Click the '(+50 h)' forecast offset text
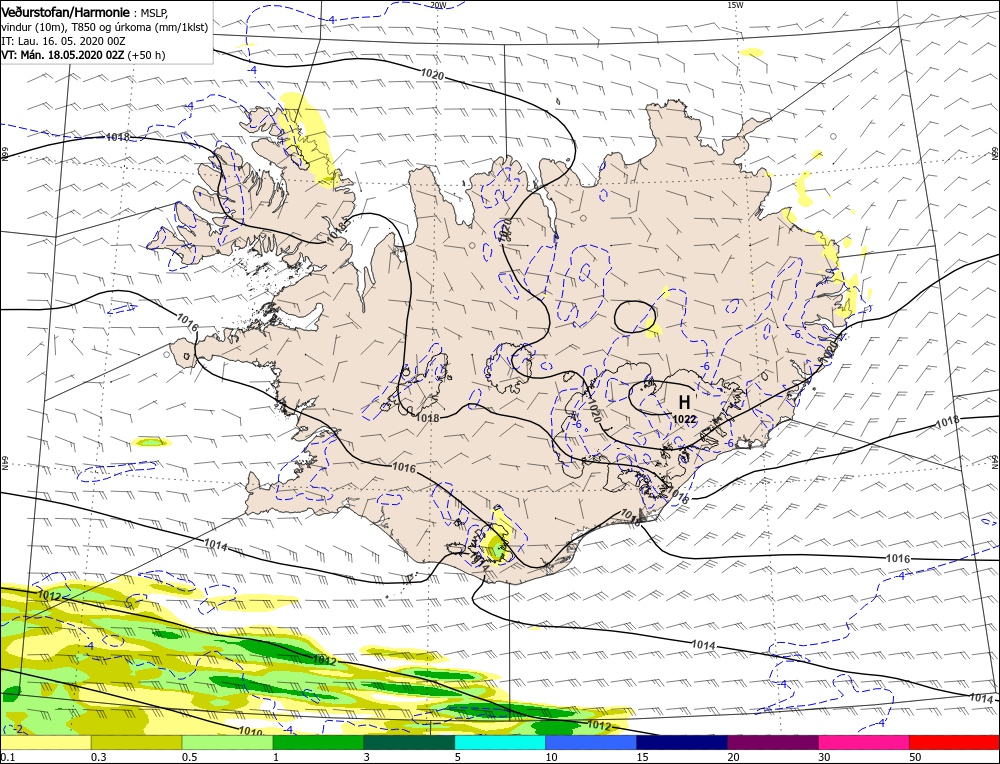 tap(147, 55)
